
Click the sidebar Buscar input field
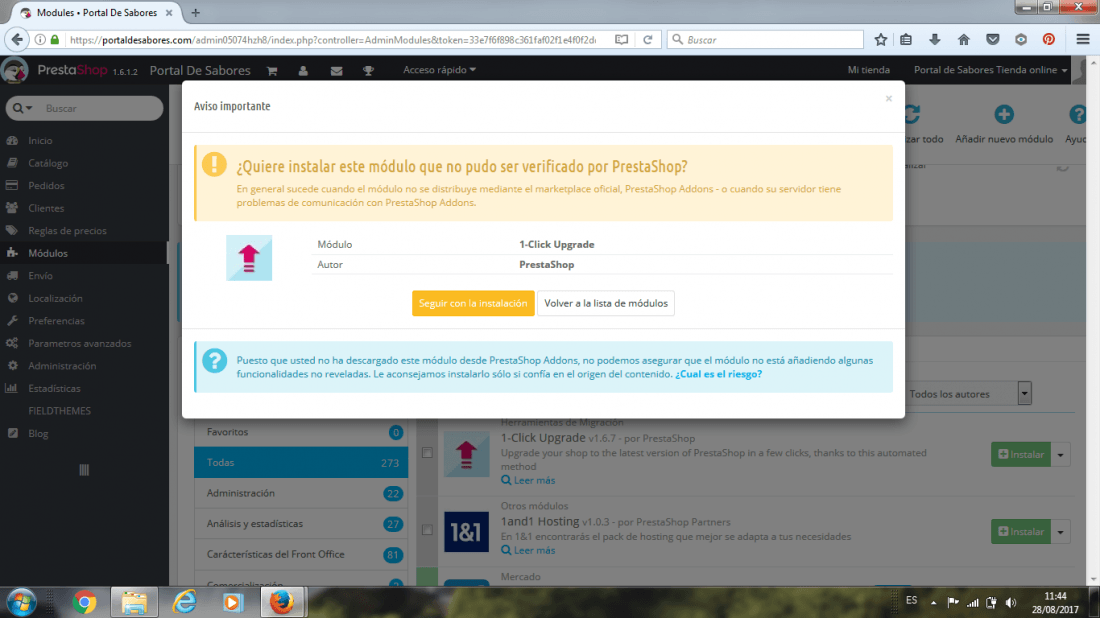click(98, 109)
